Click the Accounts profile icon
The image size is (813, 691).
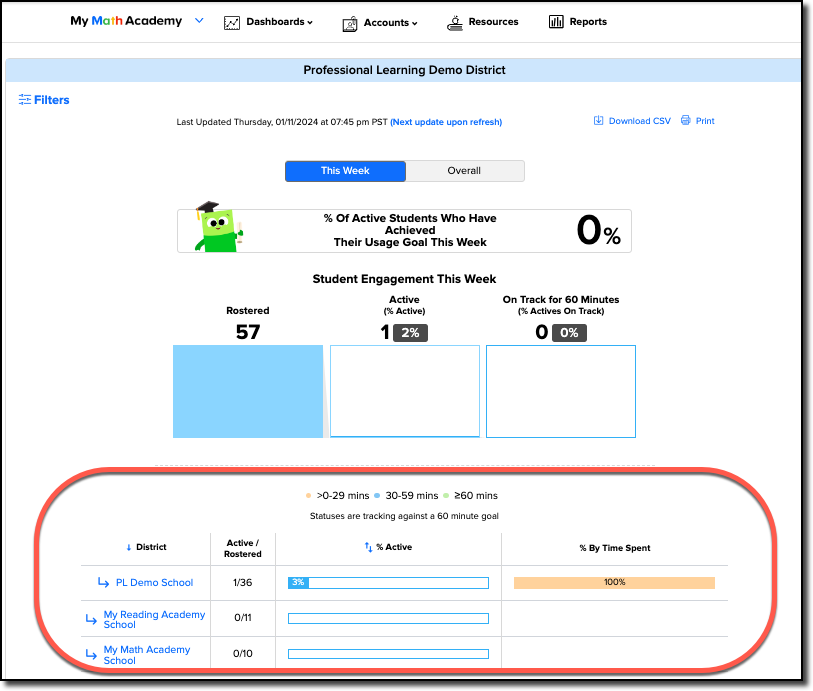click(350, 24)
